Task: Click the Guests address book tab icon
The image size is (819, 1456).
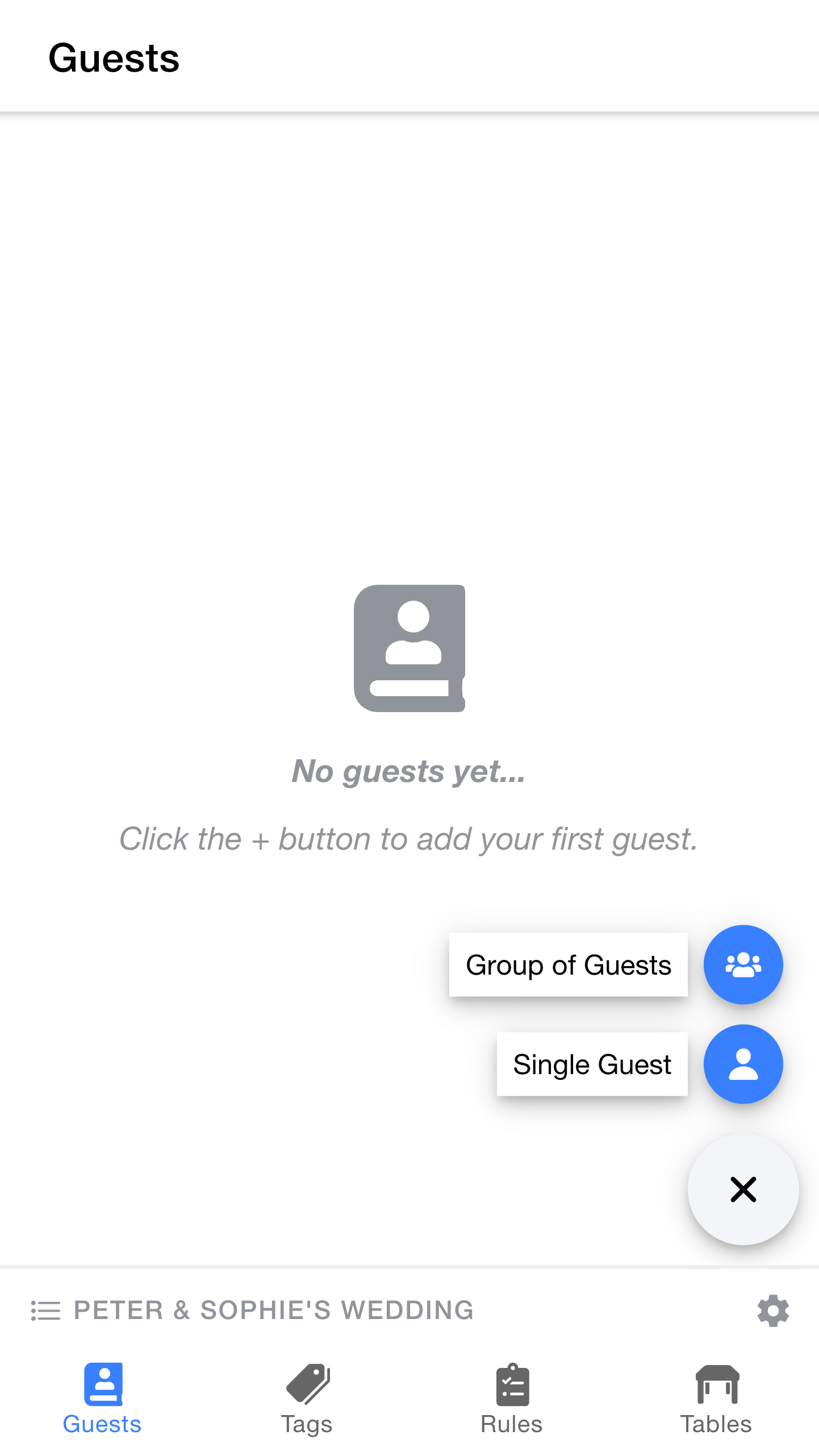Action: pyautogui.click(x=103, y=1383)
